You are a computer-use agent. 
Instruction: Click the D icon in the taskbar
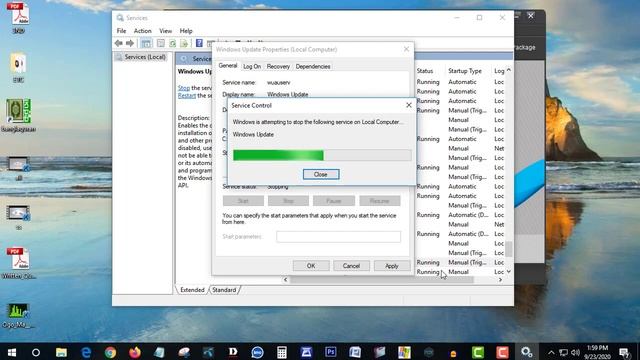233,352
